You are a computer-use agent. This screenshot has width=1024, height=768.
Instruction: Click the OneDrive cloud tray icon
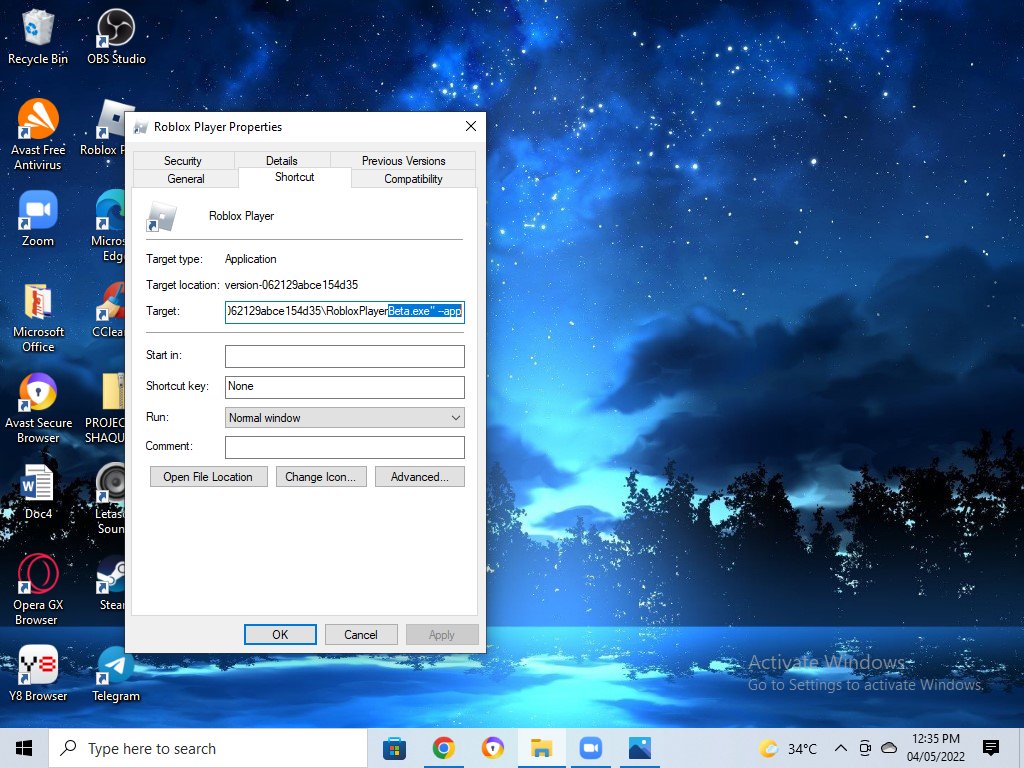coord(889,748)
